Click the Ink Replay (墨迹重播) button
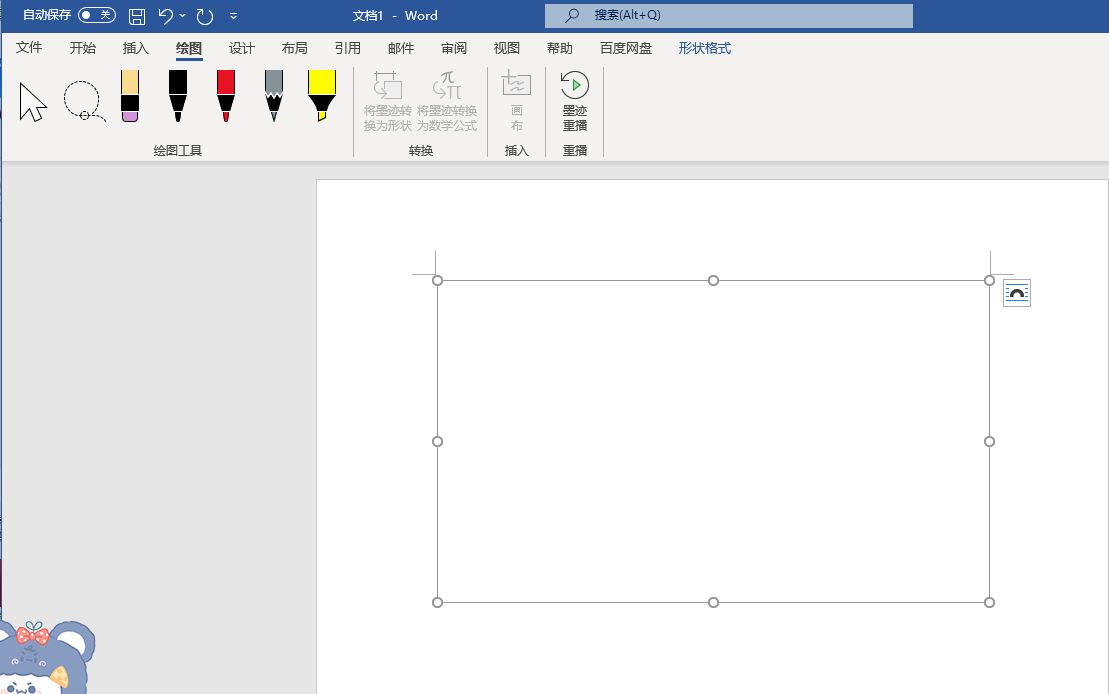Viewport: 1109px width, 694px height. pyautogui.click(x=575, y=101)
